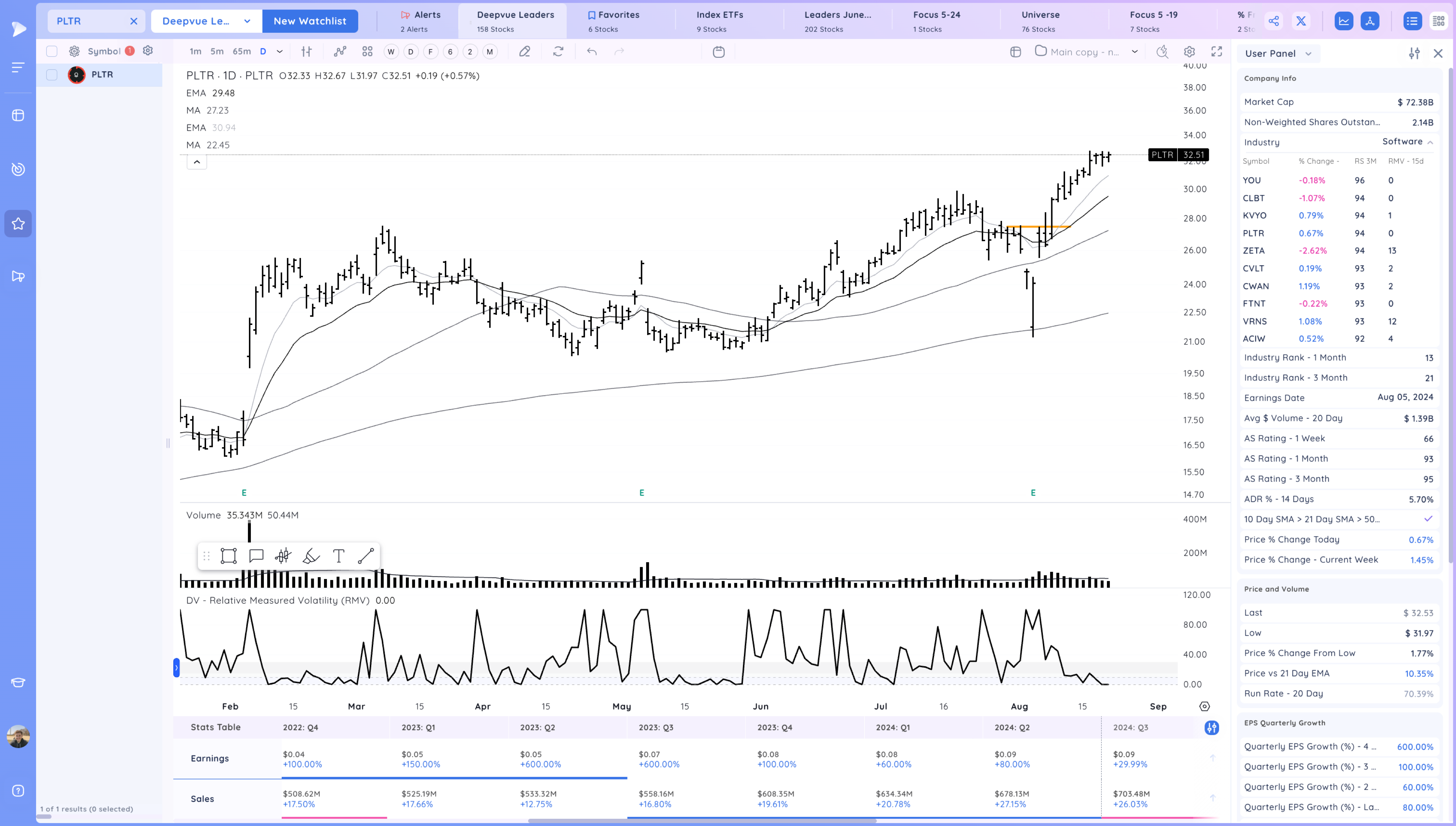Toggle the weekly W interval button
1456x826 pixels.
390,52
